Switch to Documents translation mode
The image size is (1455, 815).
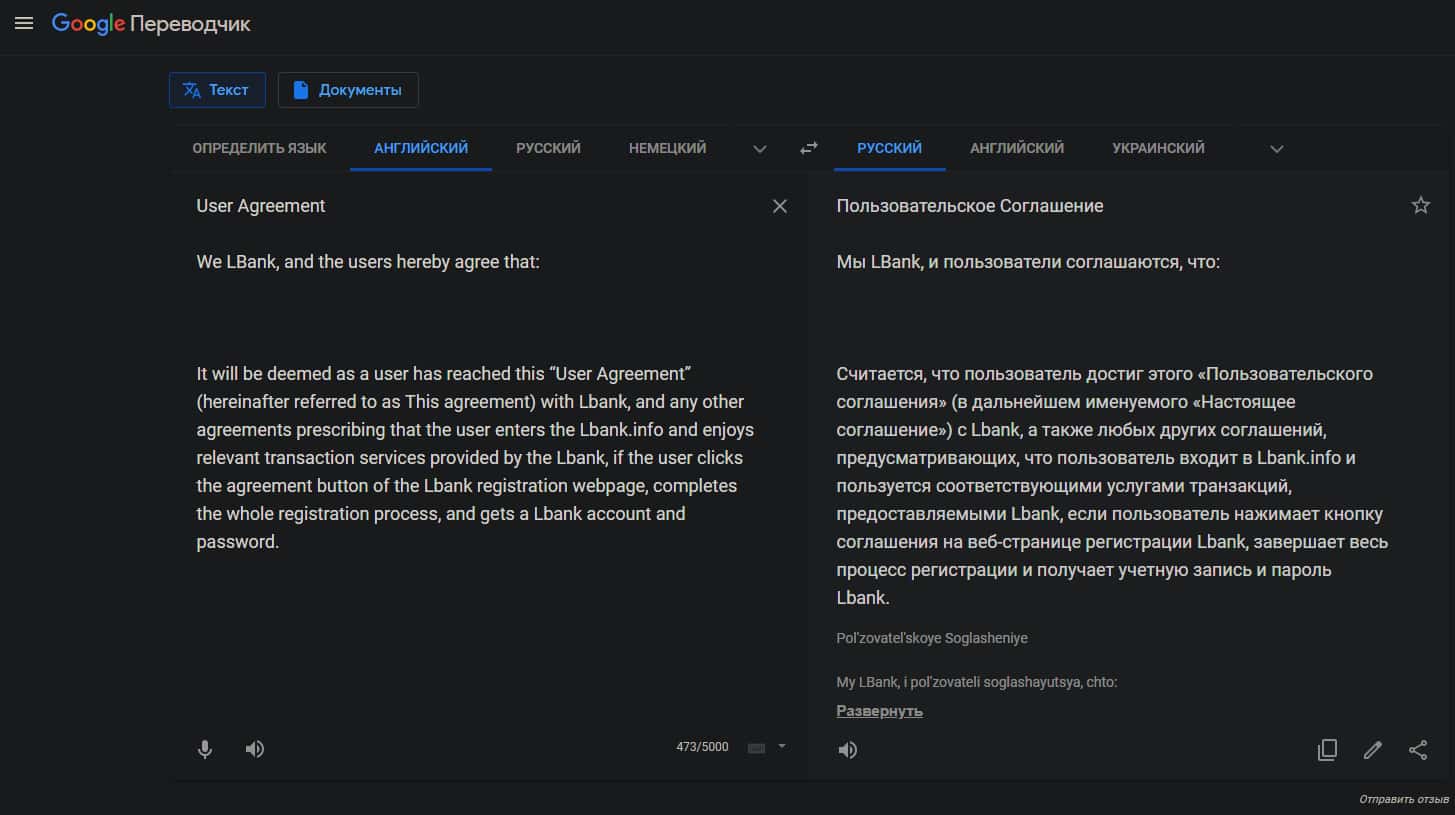pyautogui.click(x=348, y=90)
